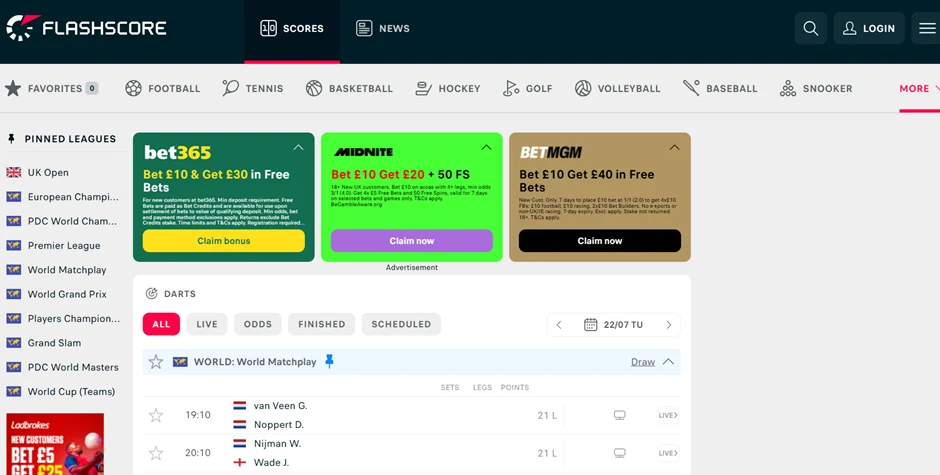The height and width of the screenshot is (475, 940).
Task: Open Premier League in pinned leagues
Action: tap(64, 245)
